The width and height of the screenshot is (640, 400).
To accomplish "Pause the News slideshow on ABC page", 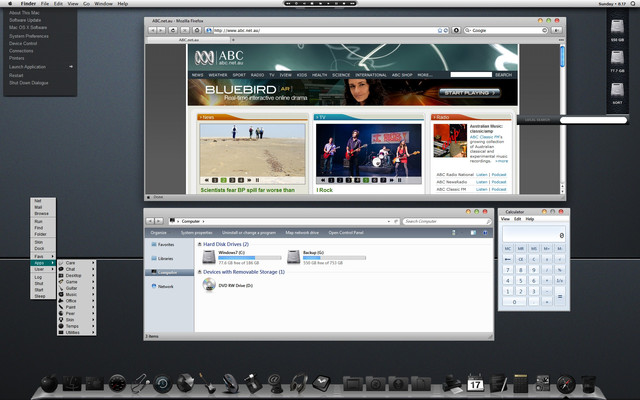I will tap(257, 180).
